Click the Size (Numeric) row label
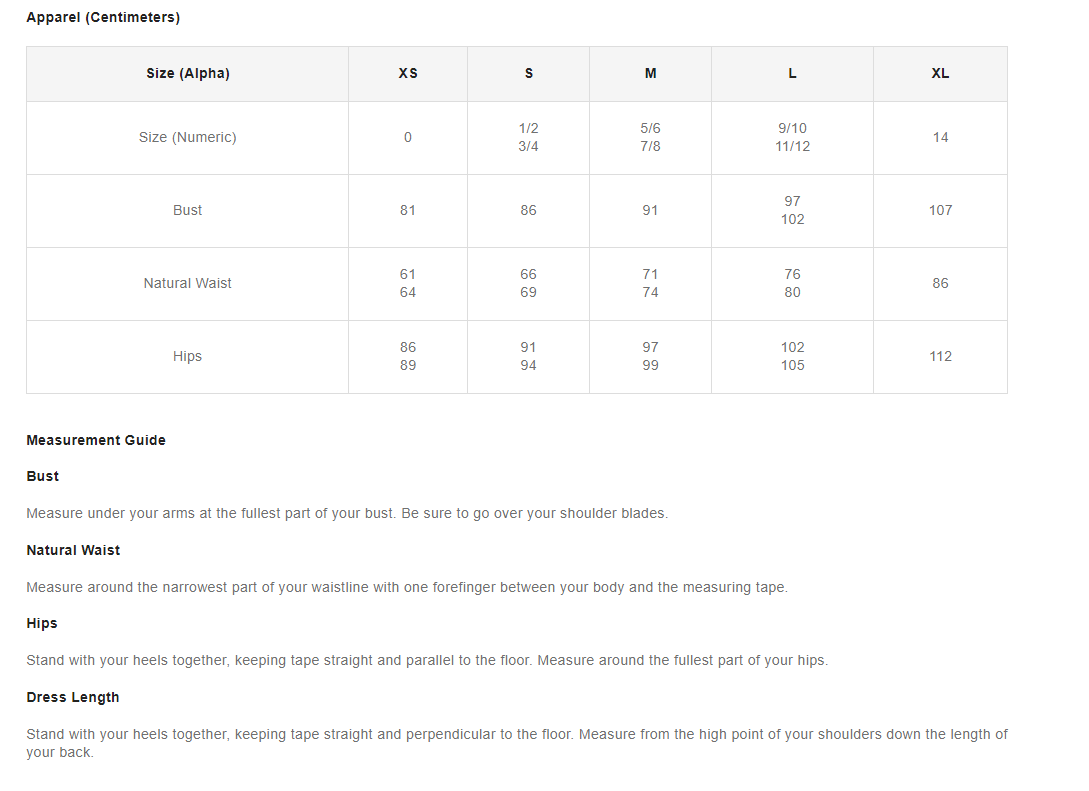The image size is (1089, 791). click(188, 138)
